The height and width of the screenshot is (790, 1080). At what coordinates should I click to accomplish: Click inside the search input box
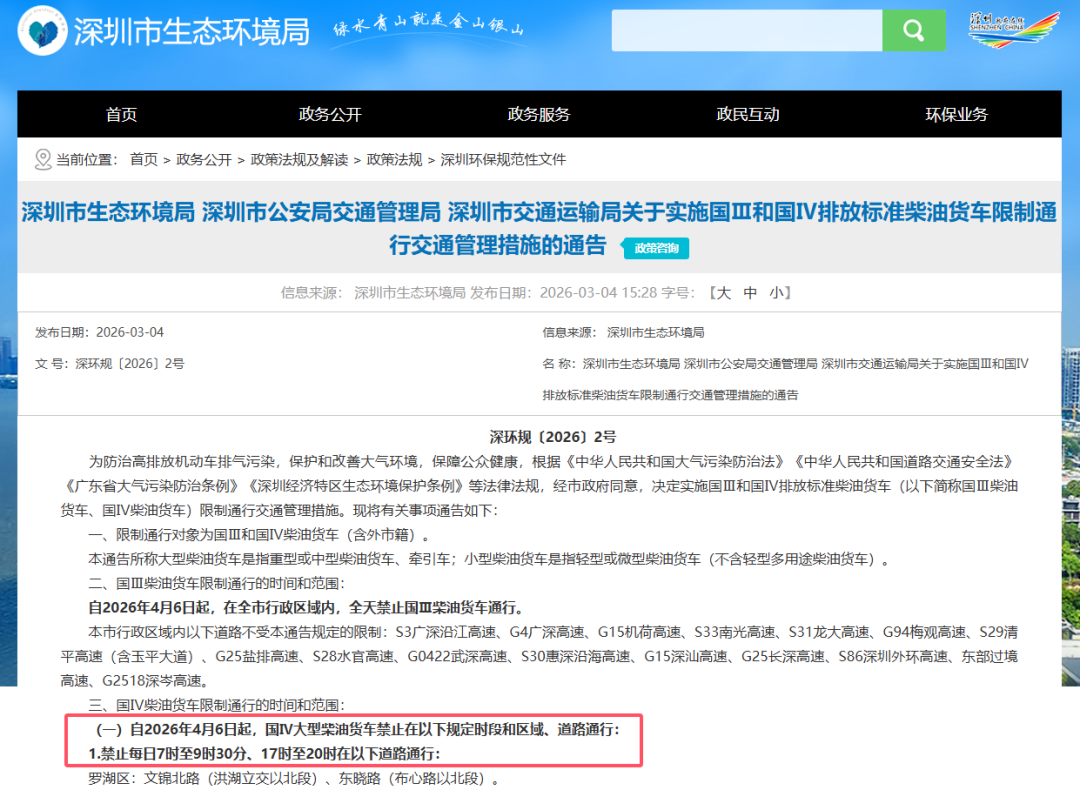pos(745,30)
